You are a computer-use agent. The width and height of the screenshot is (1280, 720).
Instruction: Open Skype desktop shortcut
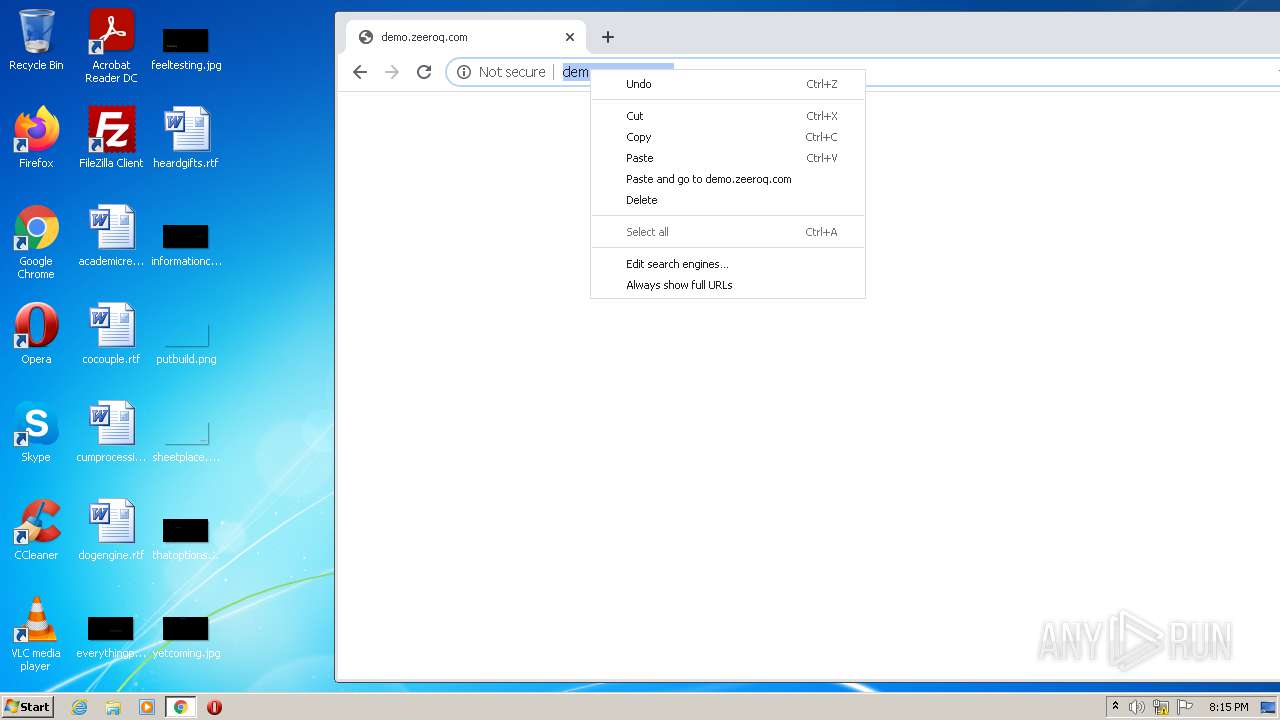pos(36,432)
